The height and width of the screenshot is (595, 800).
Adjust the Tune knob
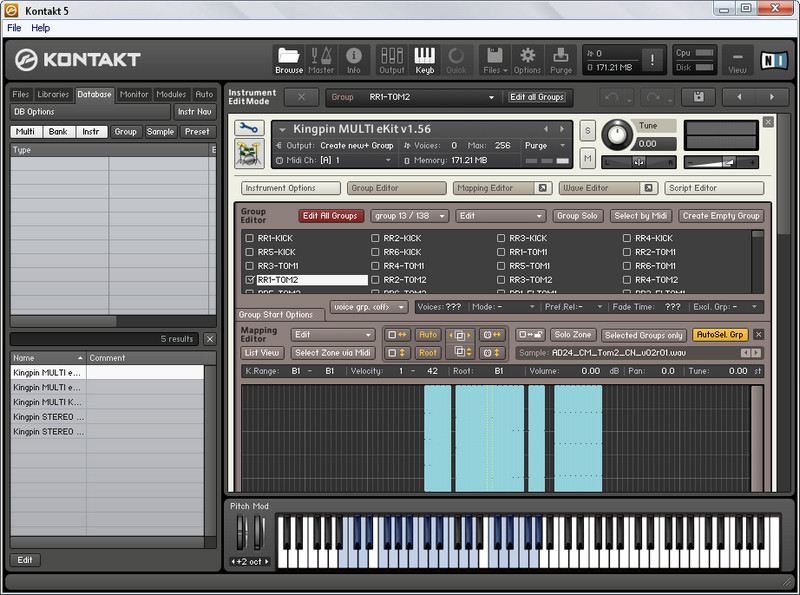pyautogui.click(x=618, y=134)
